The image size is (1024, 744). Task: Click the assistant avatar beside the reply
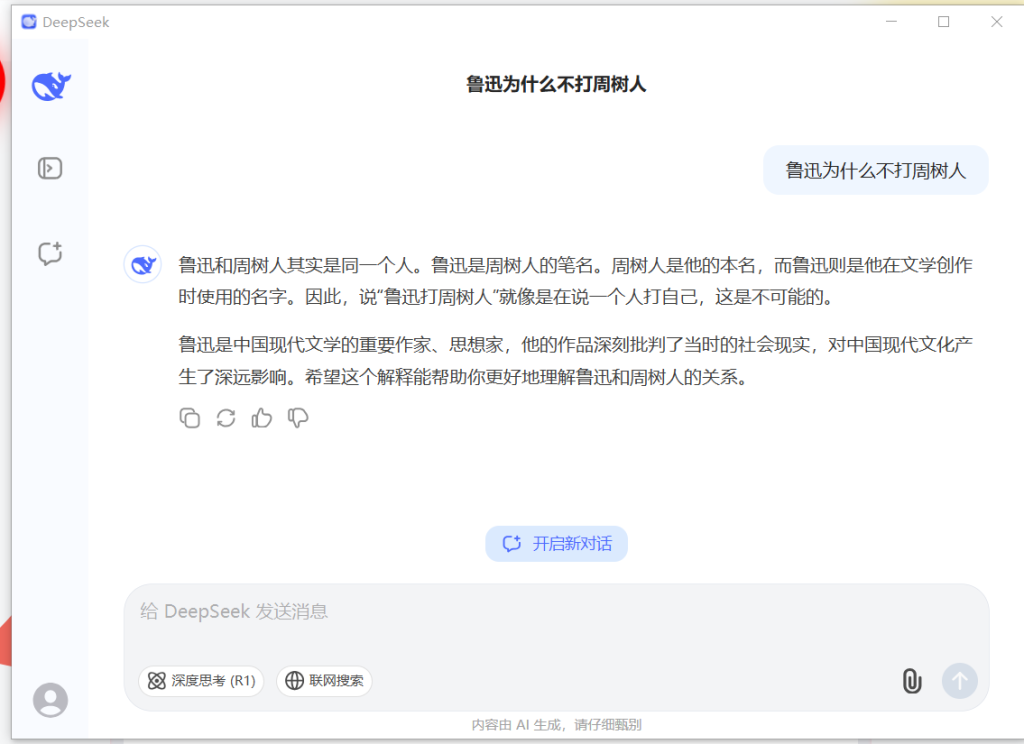point(142,265)
